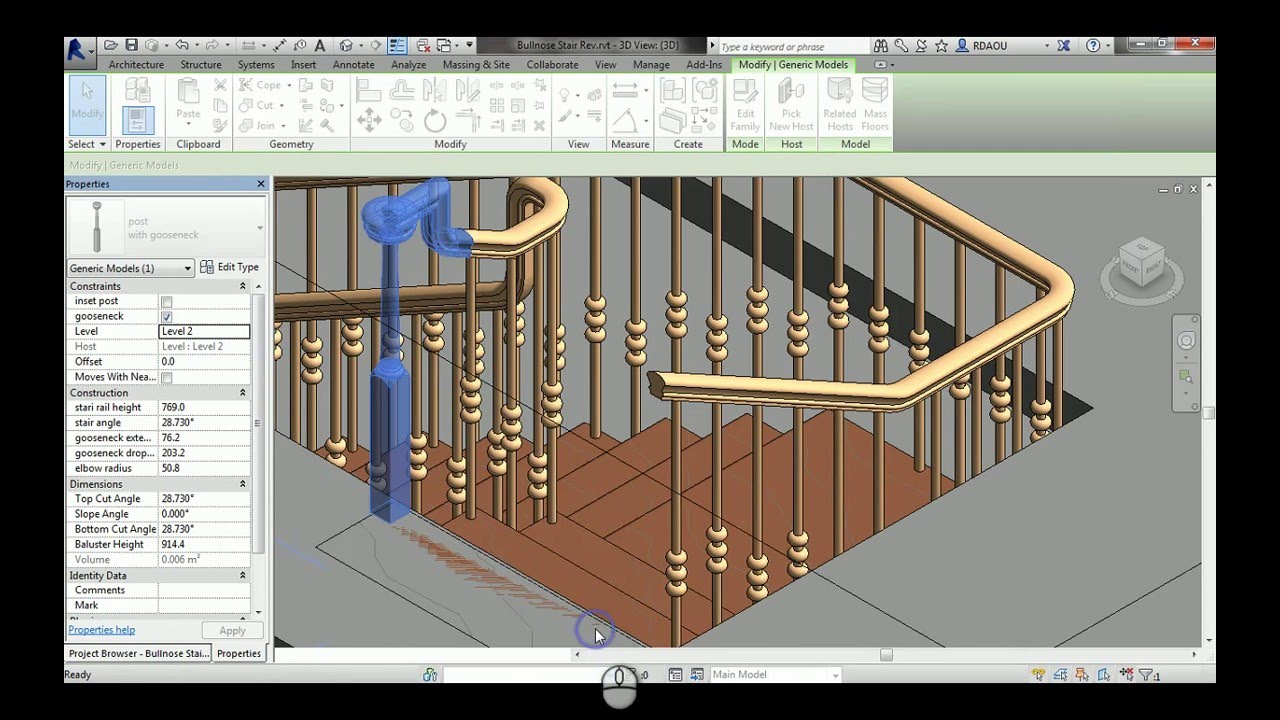
Task: Toggle the inset post checkbox
Action: (167, 301)
